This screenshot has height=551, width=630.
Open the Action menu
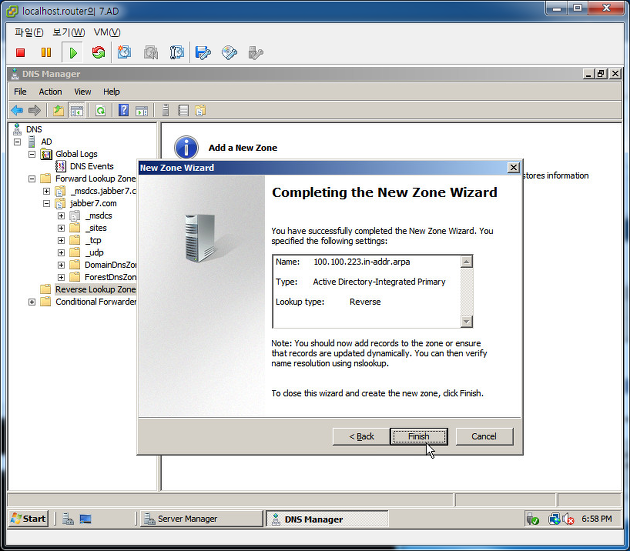click(x=50, y=92)
